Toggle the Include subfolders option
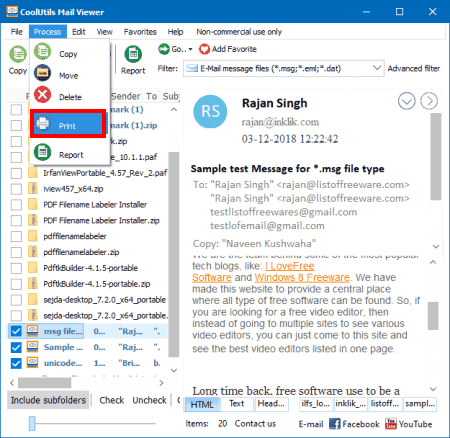This screenshot has height=438, width=450. [48, 400]
